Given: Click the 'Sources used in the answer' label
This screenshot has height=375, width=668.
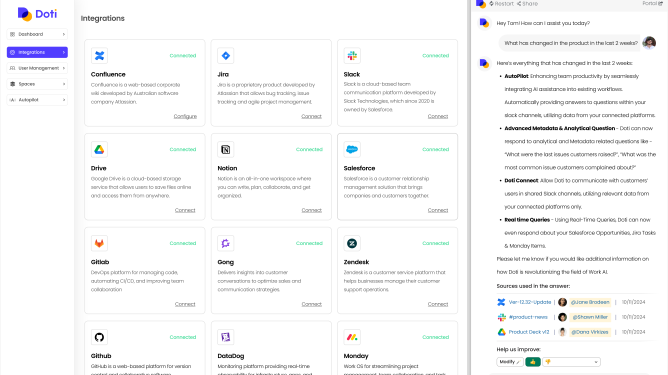Looking at the screenshot, I should (x=533, y=286).
